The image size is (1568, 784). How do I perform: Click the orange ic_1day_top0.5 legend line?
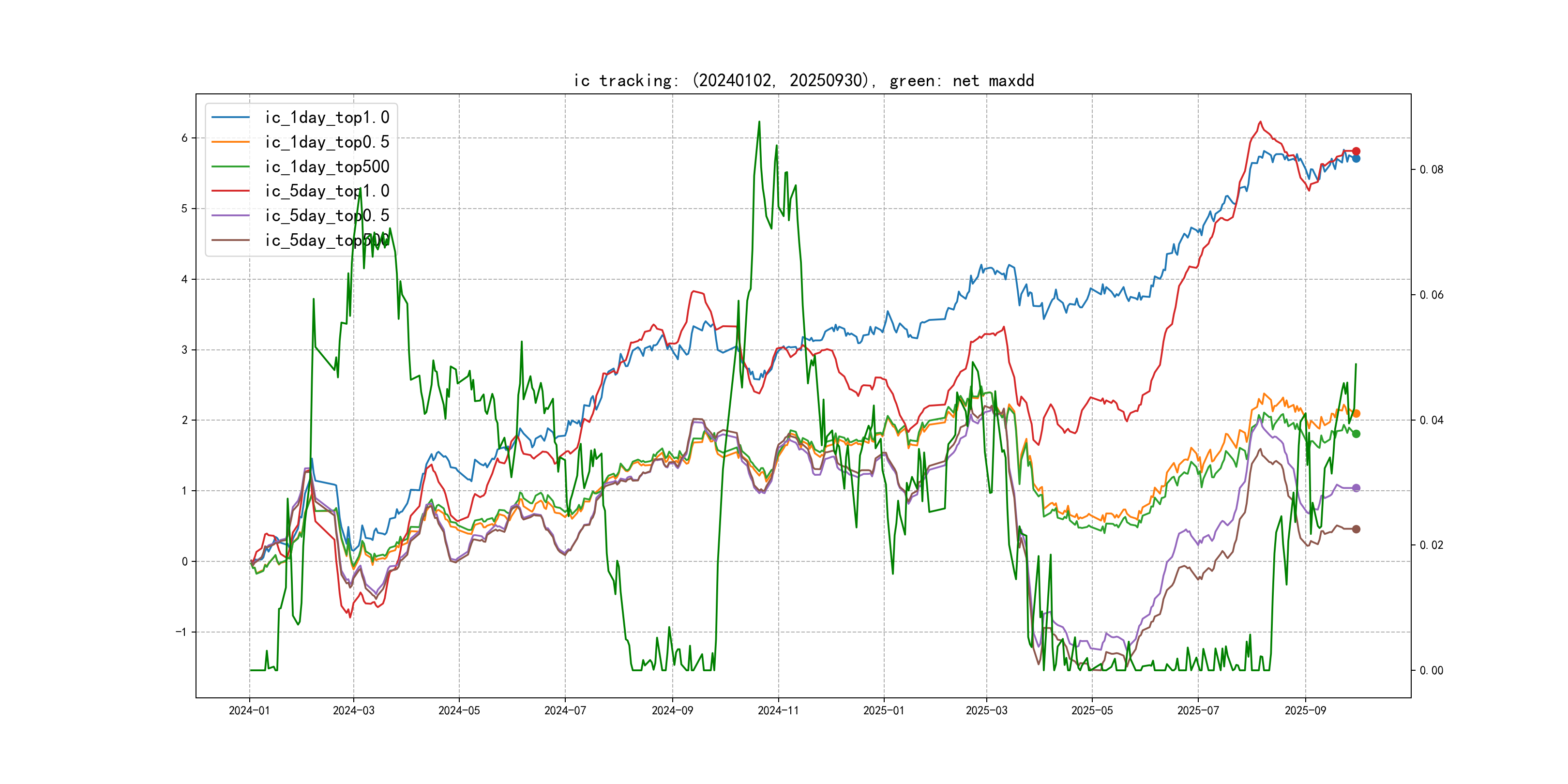pyautogui.click(x=230, y=142)
